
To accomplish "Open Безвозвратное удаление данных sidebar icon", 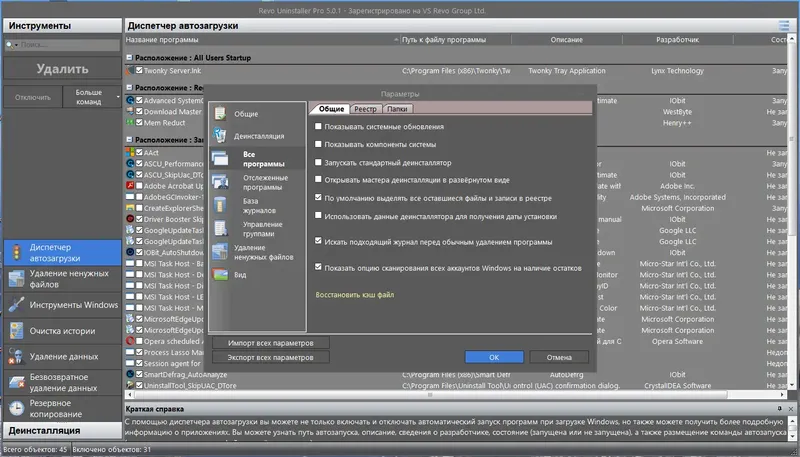I will [16, 382].
